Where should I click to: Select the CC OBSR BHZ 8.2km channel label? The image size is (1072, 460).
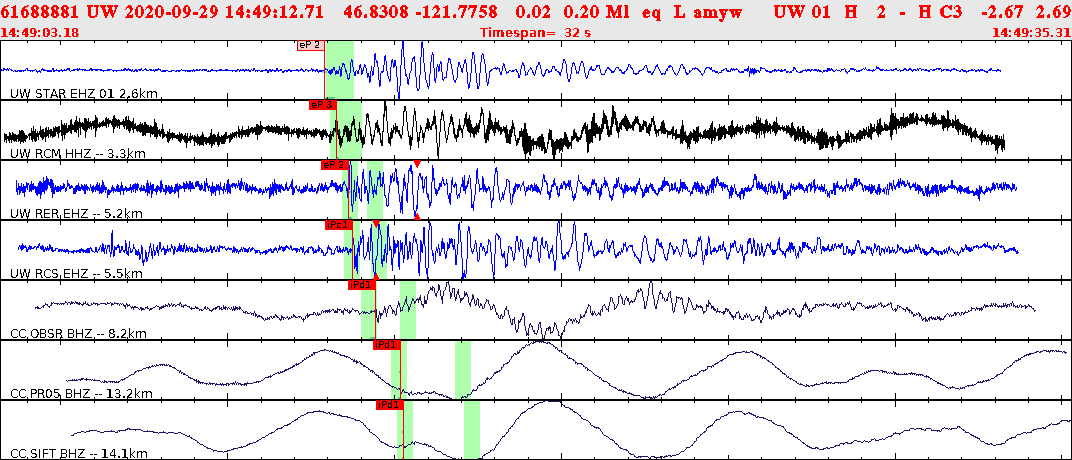[79, 334]
